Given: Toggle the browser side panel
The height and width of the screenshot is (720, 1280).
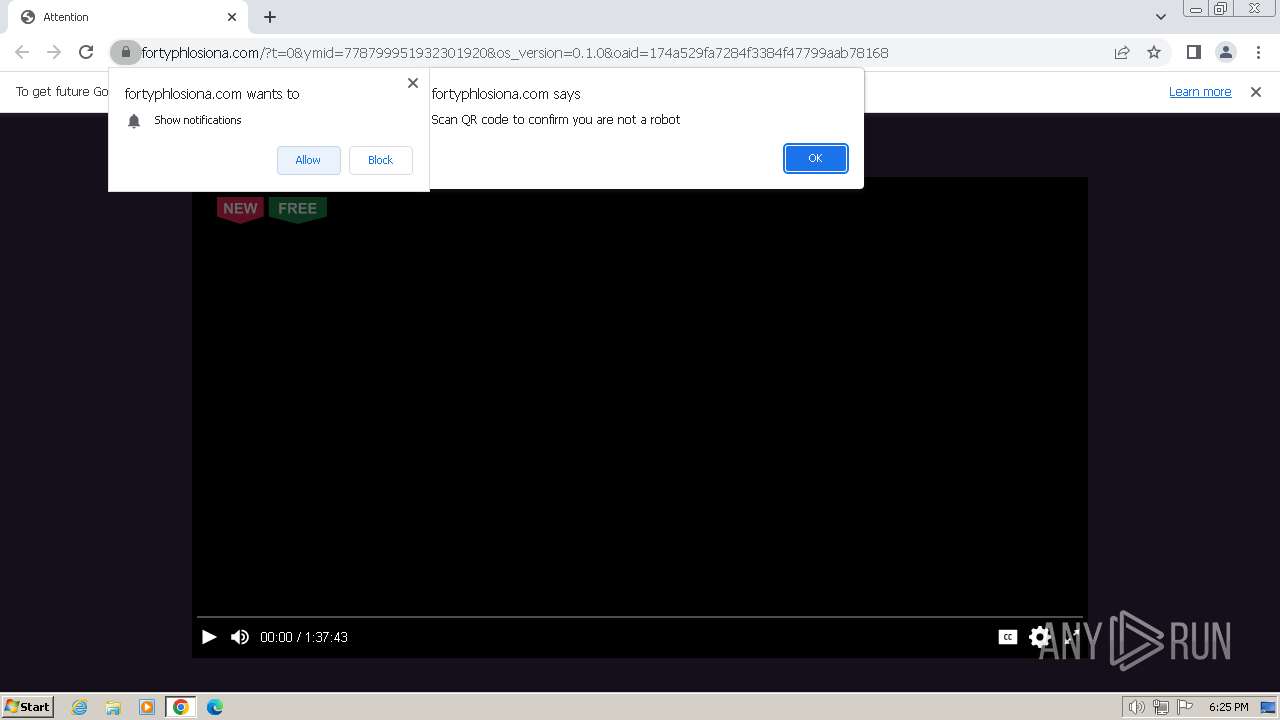Looking at the screenshot, I should click(1193, 53).
